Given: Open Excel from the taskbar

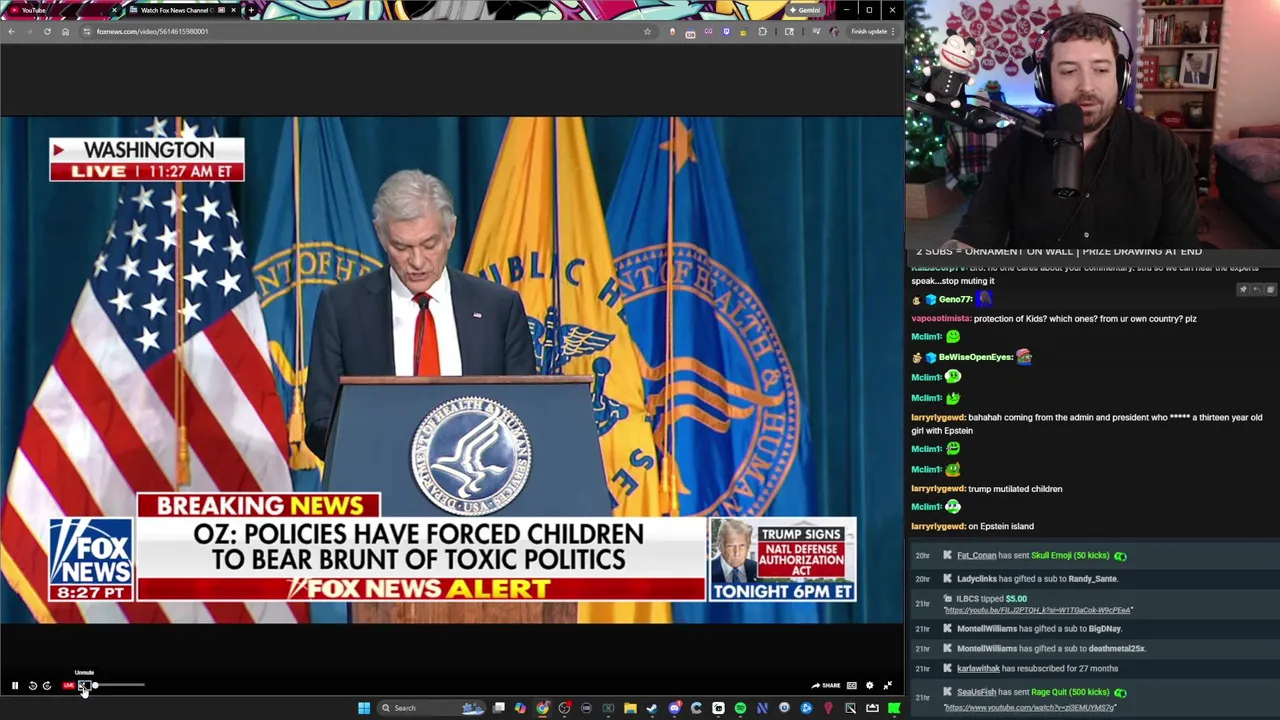Looking at the screenshot, I should click(x=608, y=708).
